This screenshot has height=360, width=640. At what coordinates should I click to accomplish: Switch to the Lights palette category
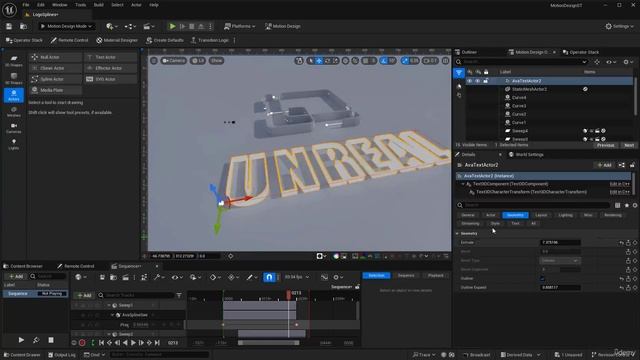(14, 144)
